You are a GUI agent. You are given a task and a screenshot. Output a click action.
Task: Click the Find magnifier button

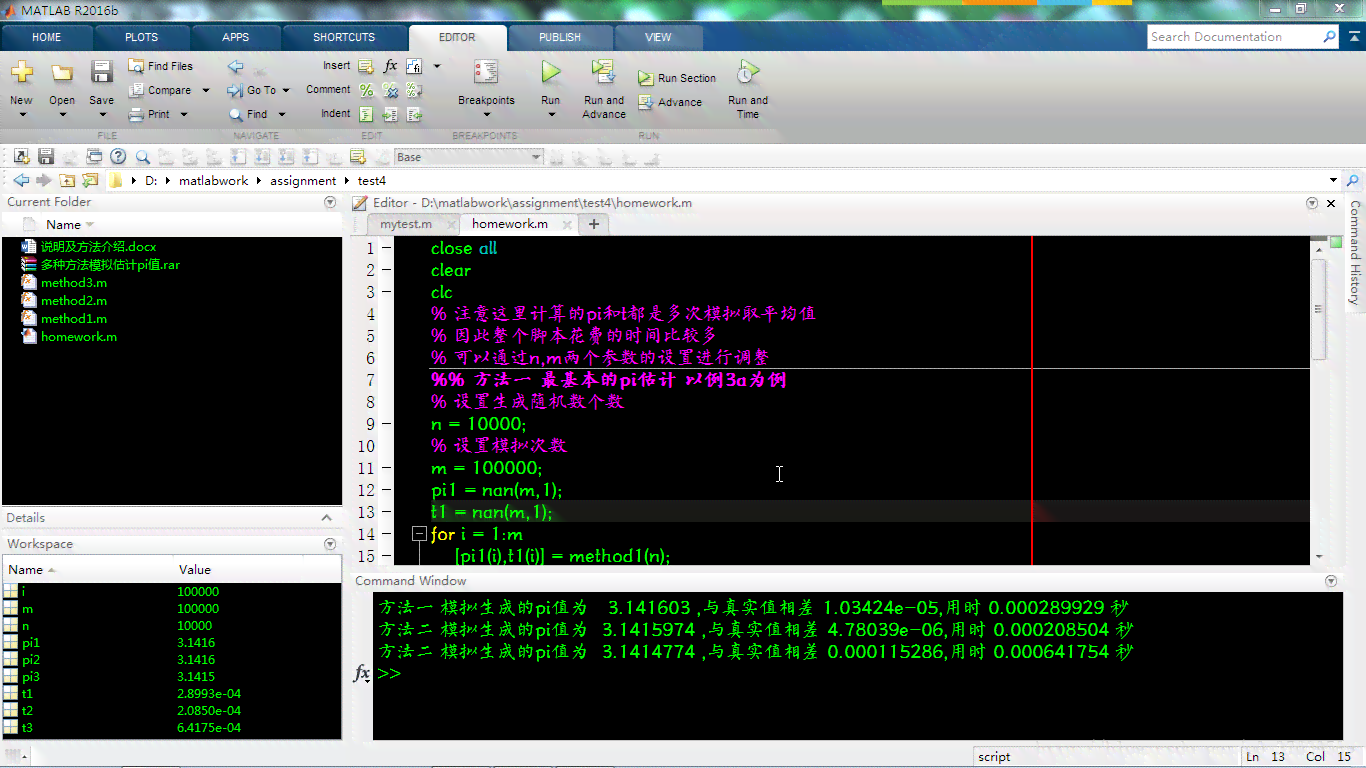point(249,114)
